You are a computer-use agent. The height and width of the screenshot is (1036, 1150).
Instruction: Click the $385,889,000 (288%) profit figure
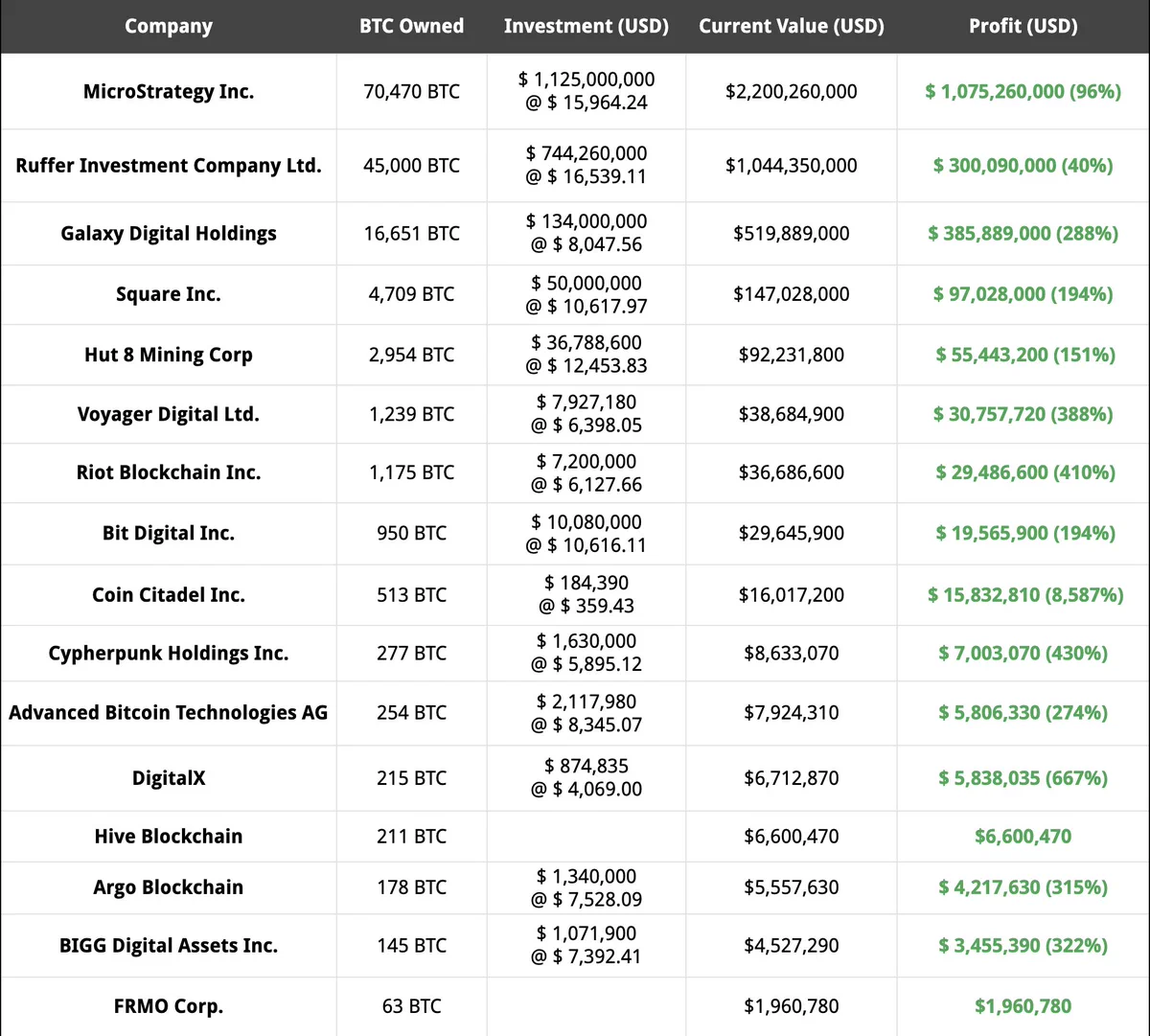pyautogui.click(x=1023, y=234)
